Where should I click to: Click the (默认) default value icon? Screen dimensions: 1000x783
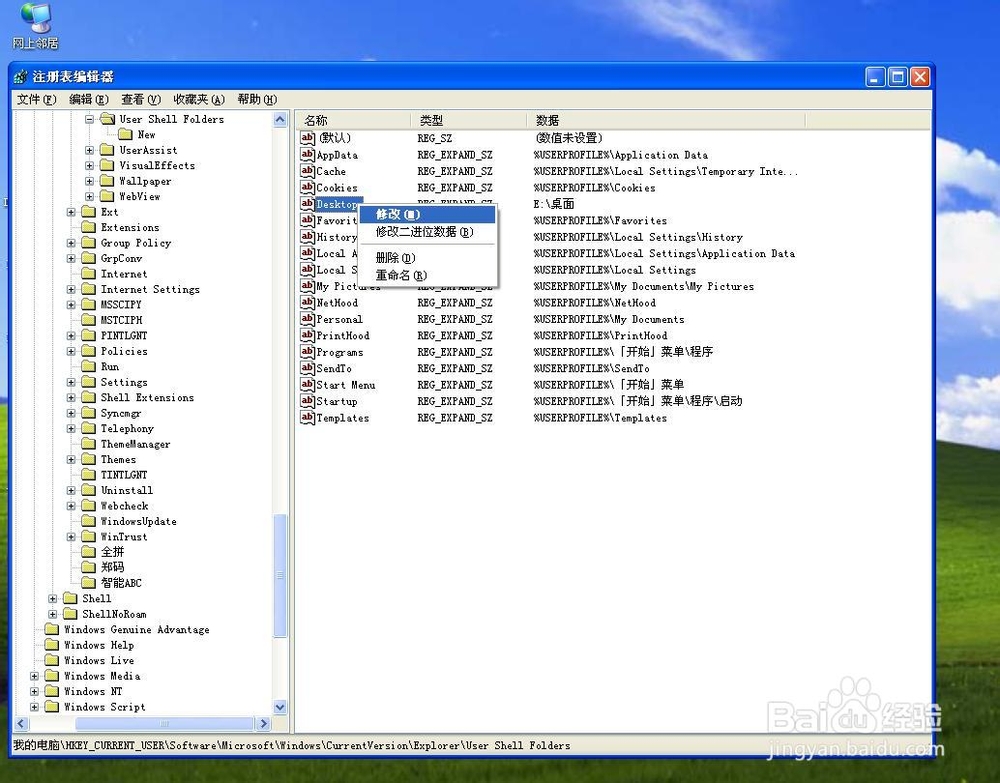307,138
